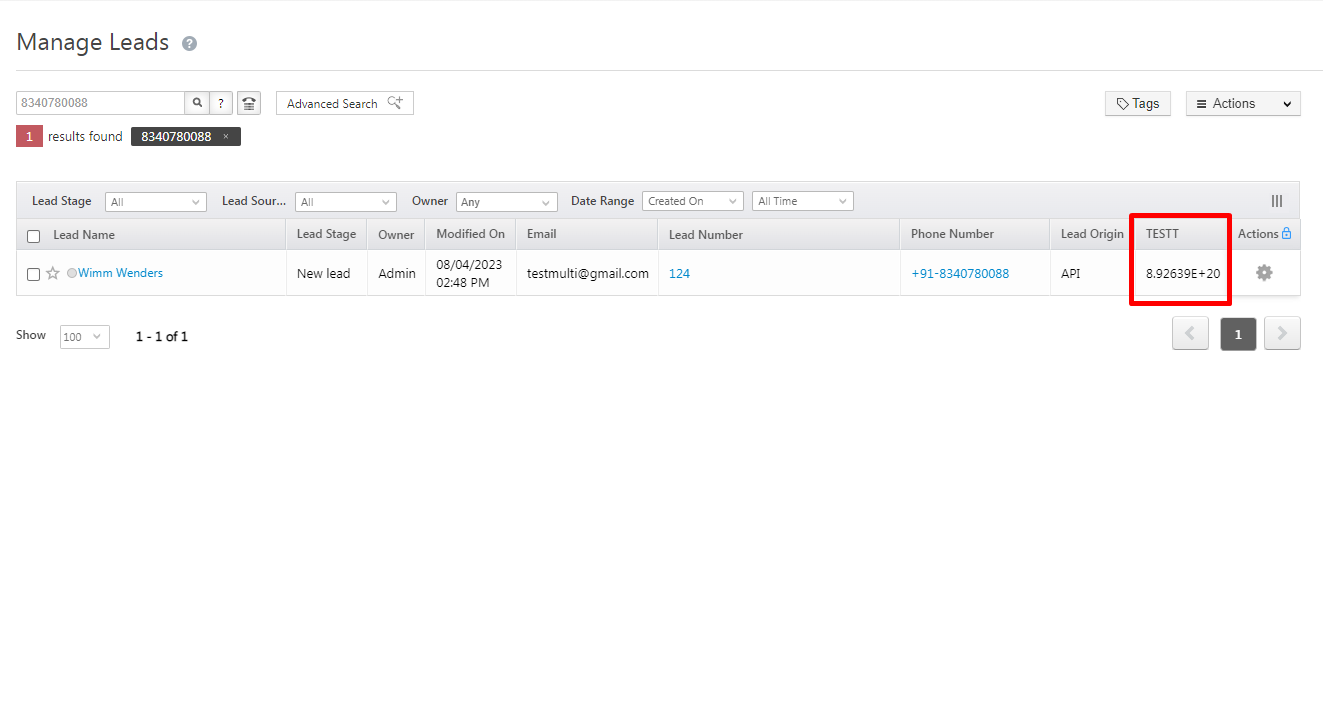Open the Wimm Wenders lead link
The width and height of the screenshot is (1323, 726).
point(120,273)
